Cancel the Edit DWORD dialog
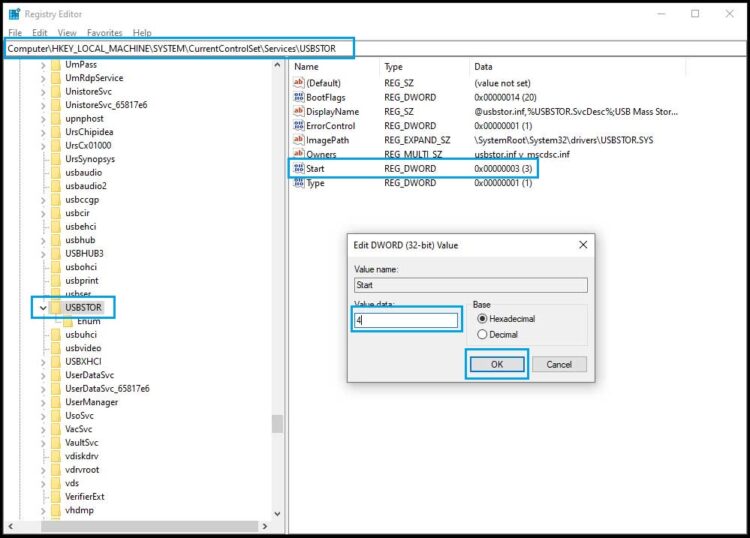Screen dimensions: 750x538 [x=559, y=364]
